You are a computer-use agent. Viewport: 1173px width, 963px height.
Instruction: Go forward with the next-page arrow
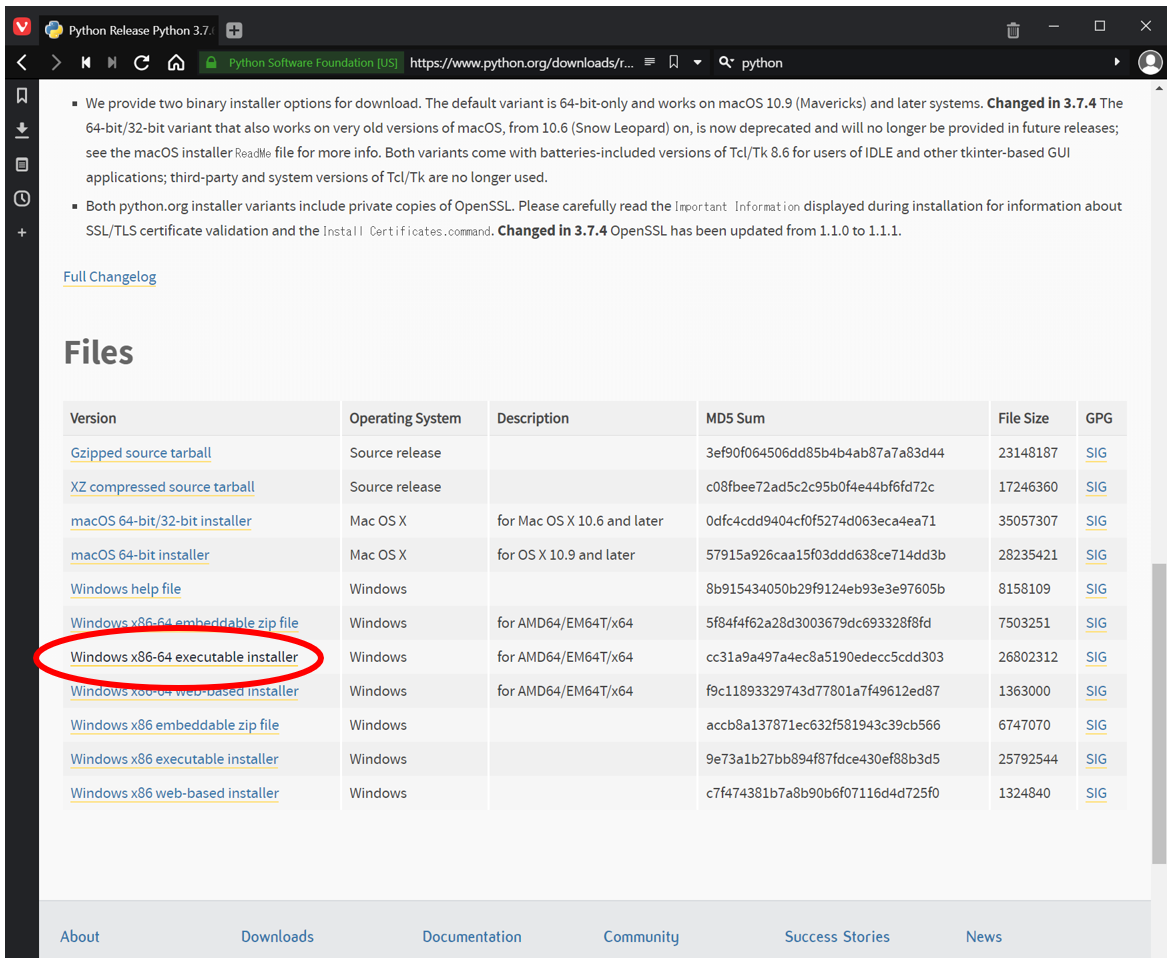click(55, 63)
